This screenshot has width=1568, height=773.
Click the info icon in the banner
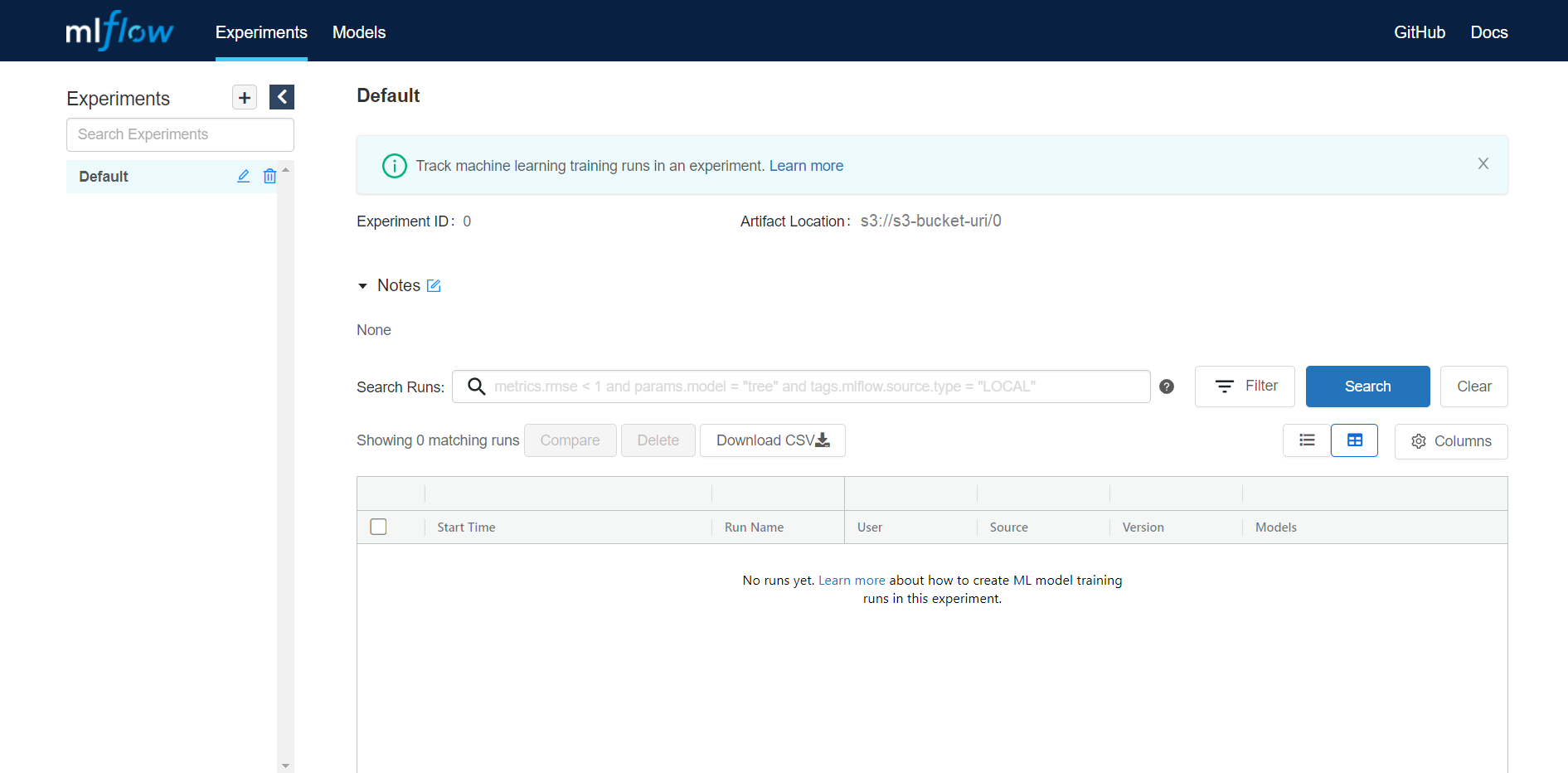point(395,166)
